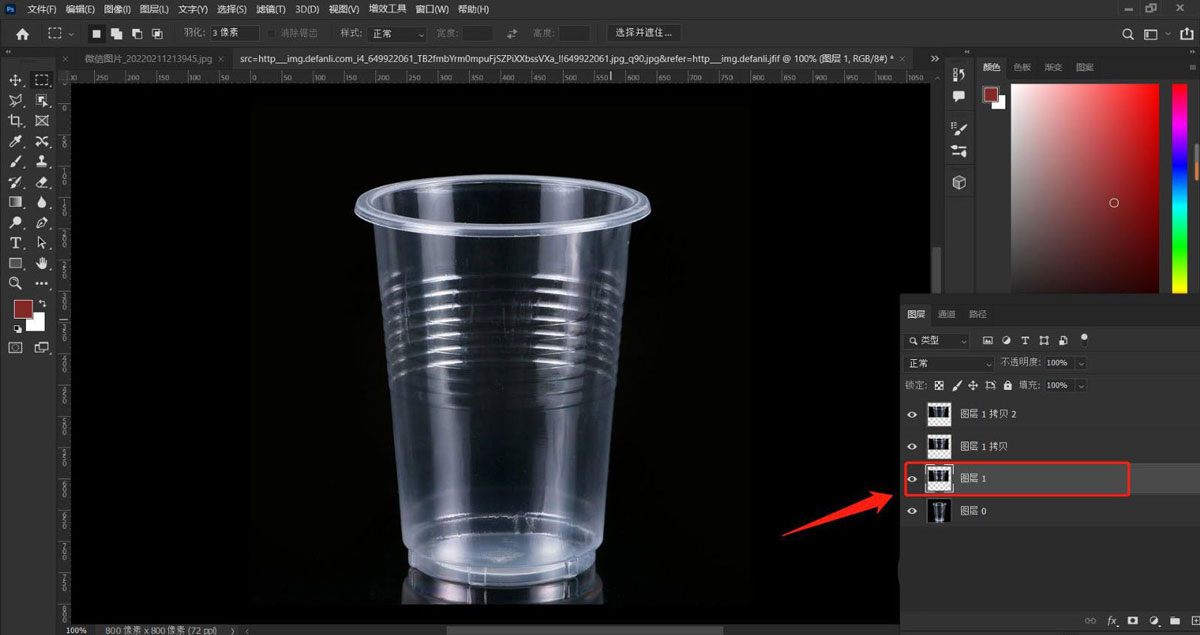1200x635 pixels.
Task: Toggle visibility of 图层 0
Action: [x=912, y=511]
